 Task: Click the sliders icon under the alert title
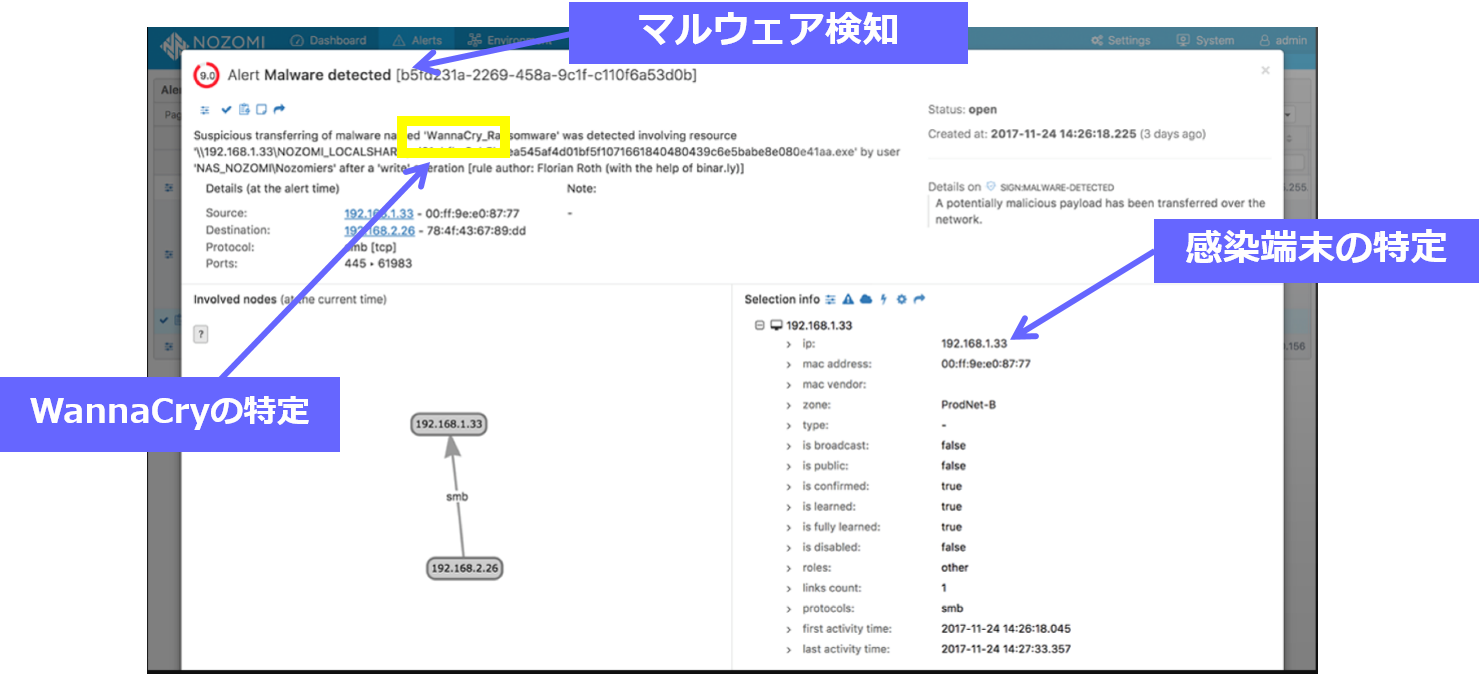click(204, 109)
